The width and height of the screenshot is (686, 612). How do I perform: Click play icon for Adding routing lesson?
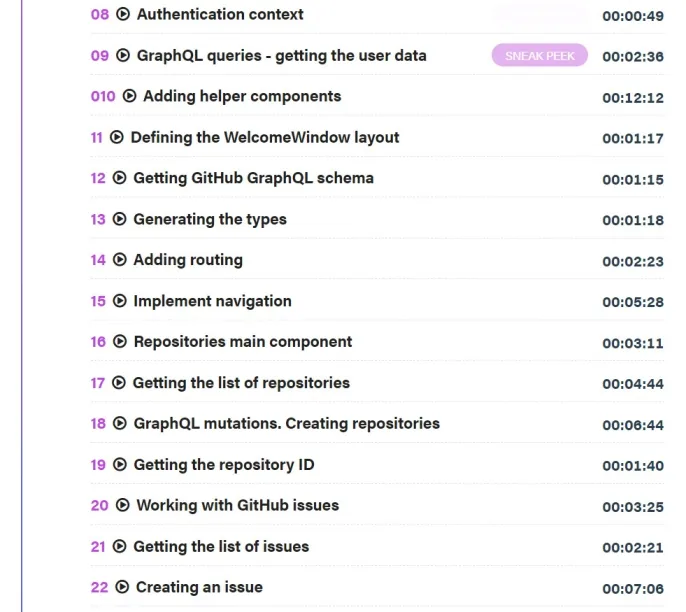pyautogui.click(x=120, y=259)
